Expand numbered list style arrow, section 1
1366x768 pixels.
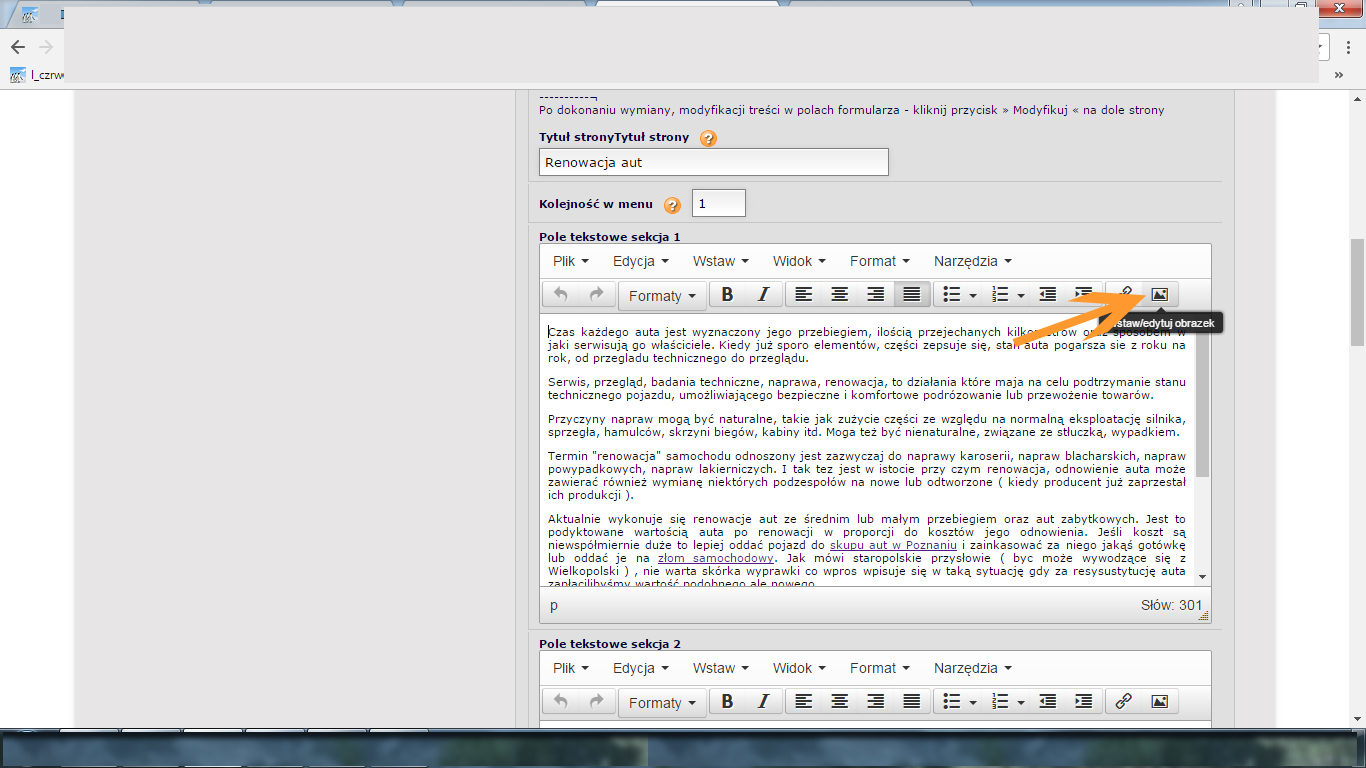pyautogui.click(x=1020, y=296)
